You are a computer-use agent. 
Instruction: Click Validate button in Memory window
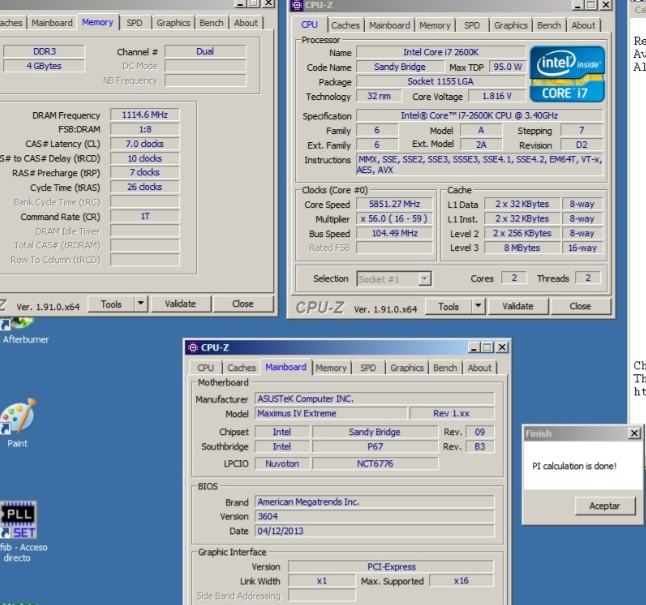coord(180,304)
